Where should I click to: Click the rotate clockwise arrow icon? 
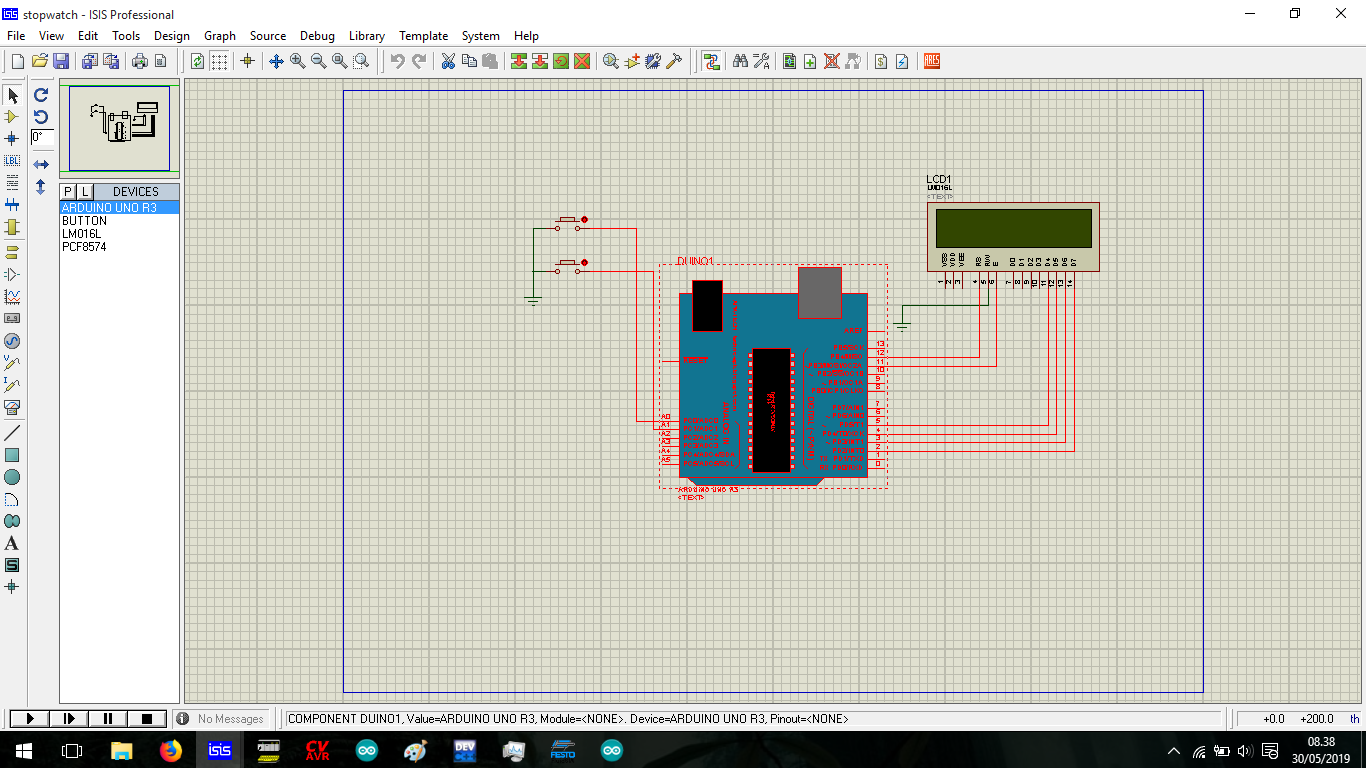pyautogui.click(x=41, y=95)
